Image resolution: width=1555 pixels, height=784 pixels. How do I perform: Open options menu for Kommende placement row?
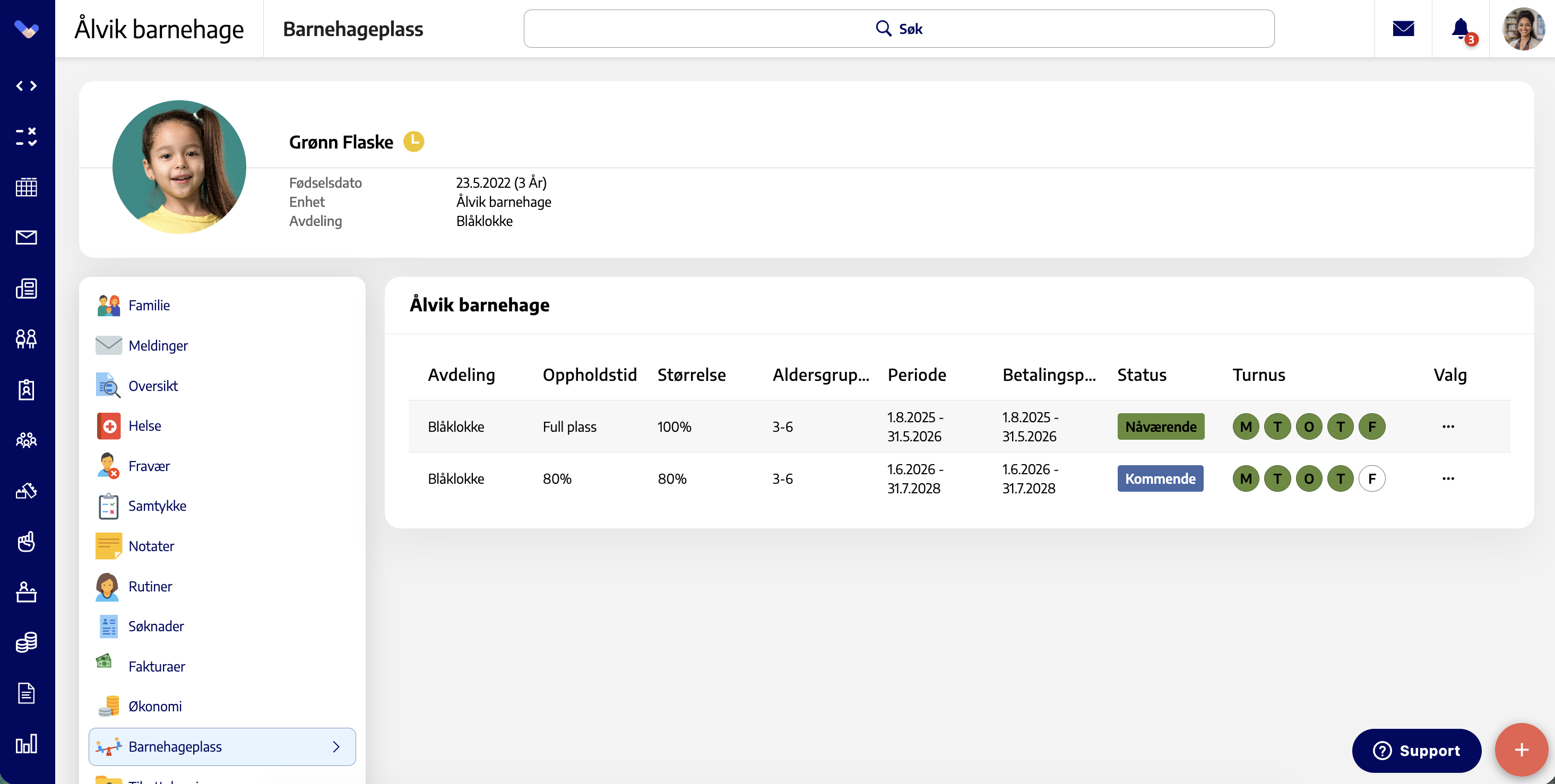click(1448, 478)
